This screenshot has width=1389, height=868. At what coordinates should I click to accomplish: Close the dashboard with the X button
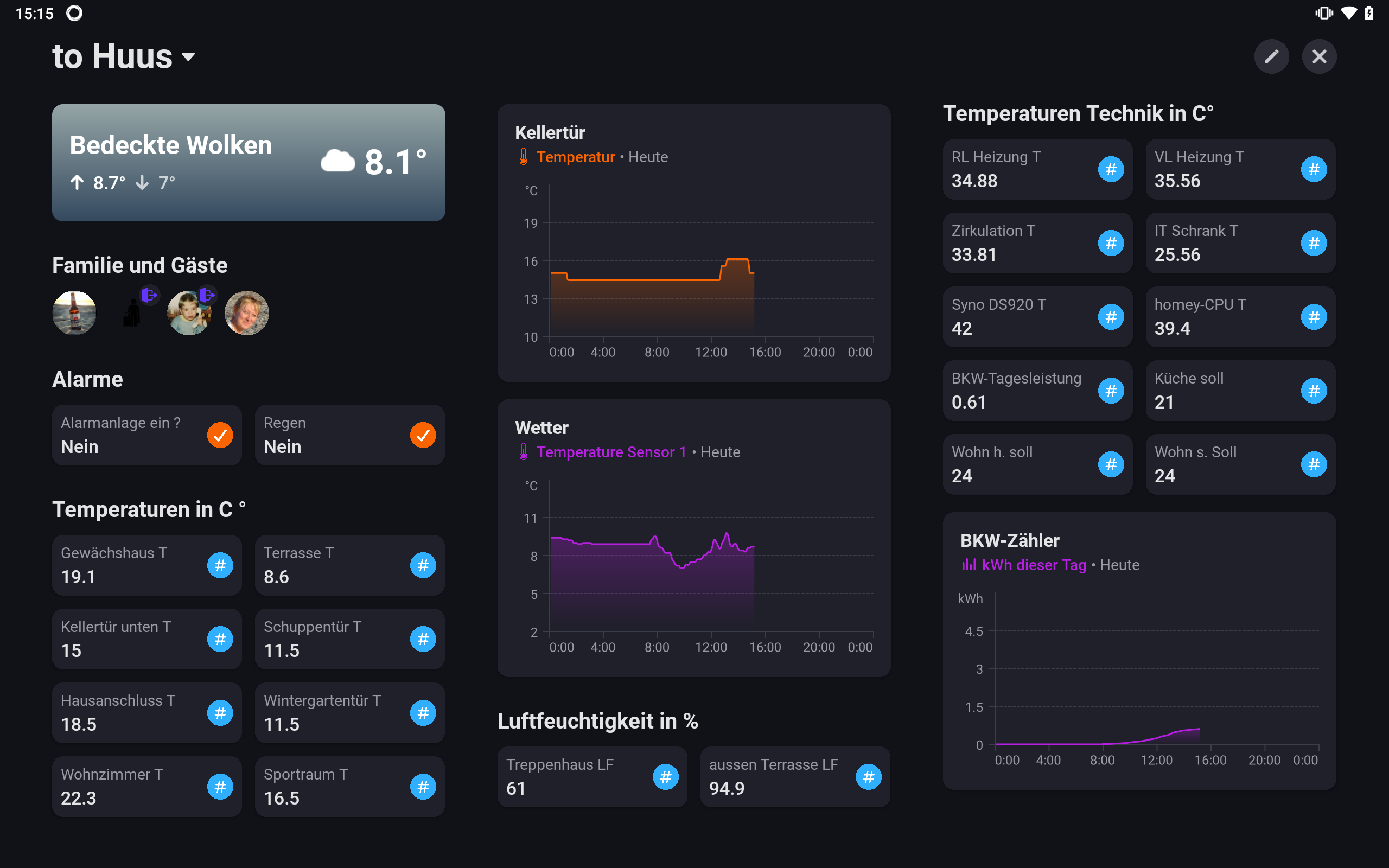click(1319, 56)
